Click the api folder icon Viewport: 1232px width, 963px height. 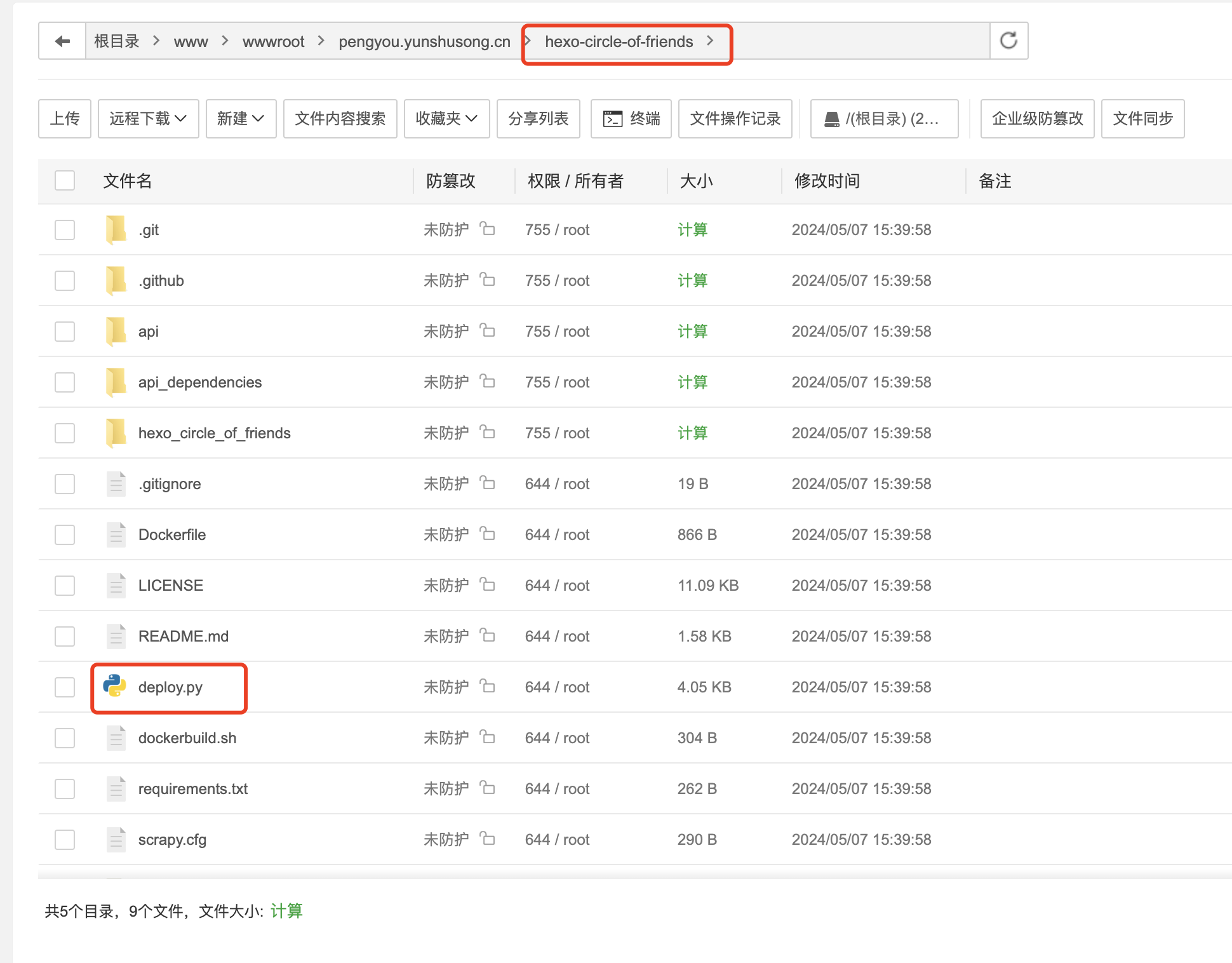click(x=116, y=331)
